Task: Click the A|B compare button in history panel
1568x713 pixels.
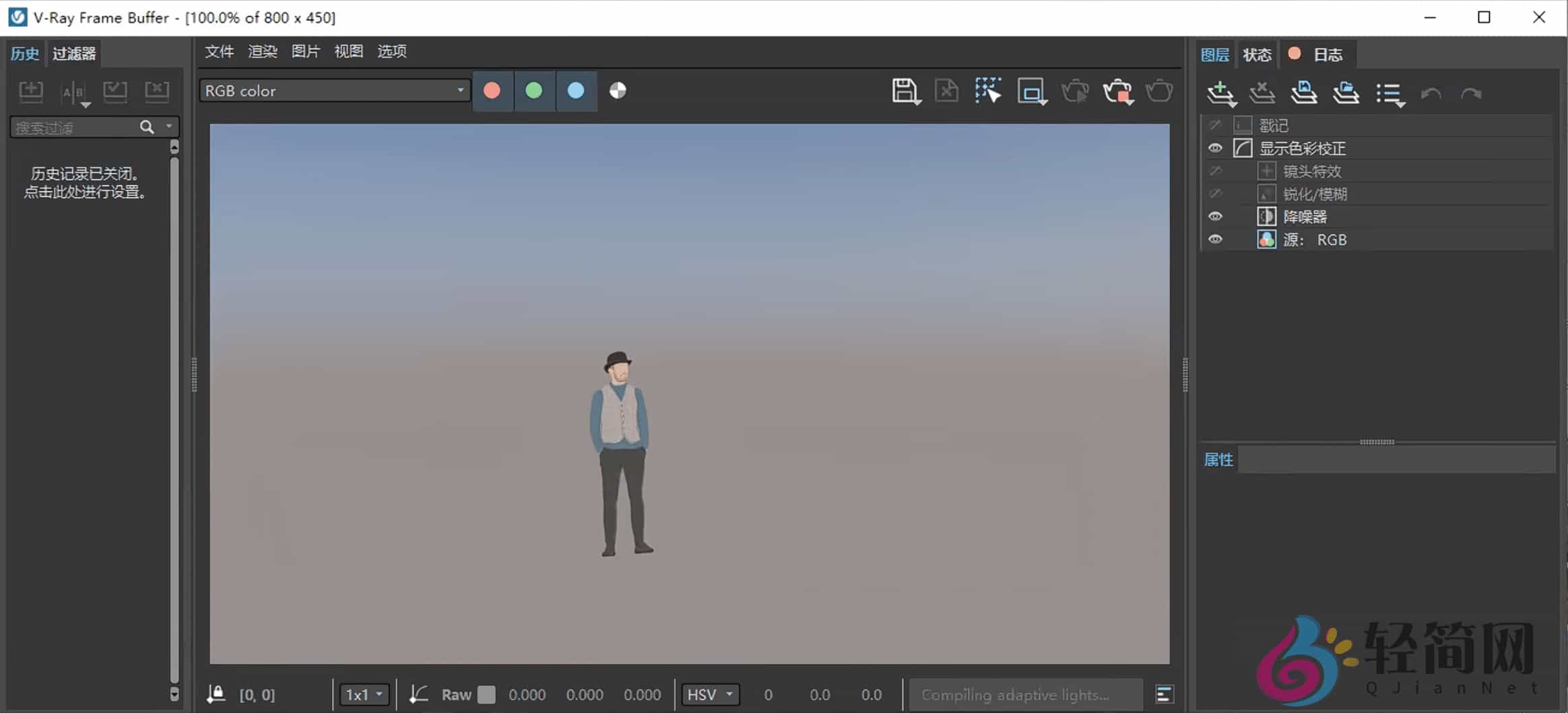Action: [x=73, y=92]
